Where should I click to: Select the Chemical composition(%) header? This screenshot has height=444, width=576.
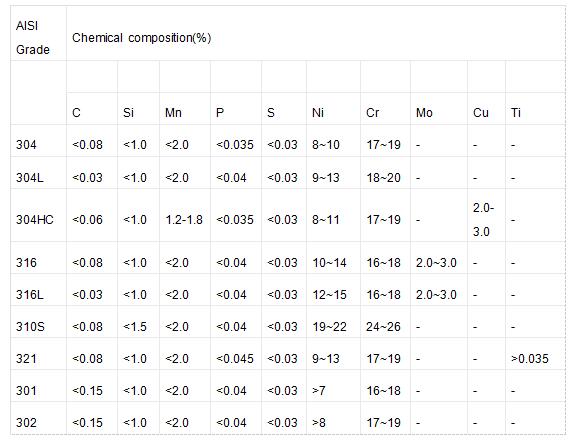click(141, 38)
